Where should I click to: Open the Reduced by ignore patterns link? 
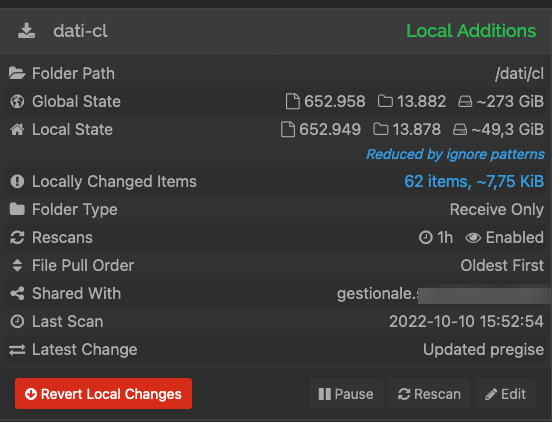[455, 154]
